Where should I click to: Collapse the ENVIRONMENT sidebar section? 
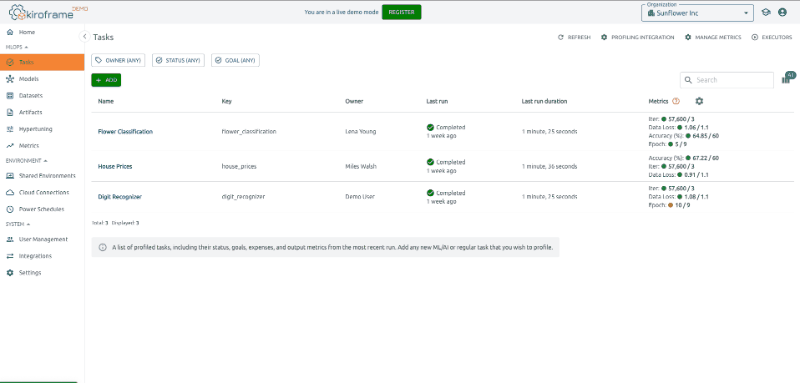point(27,161)
